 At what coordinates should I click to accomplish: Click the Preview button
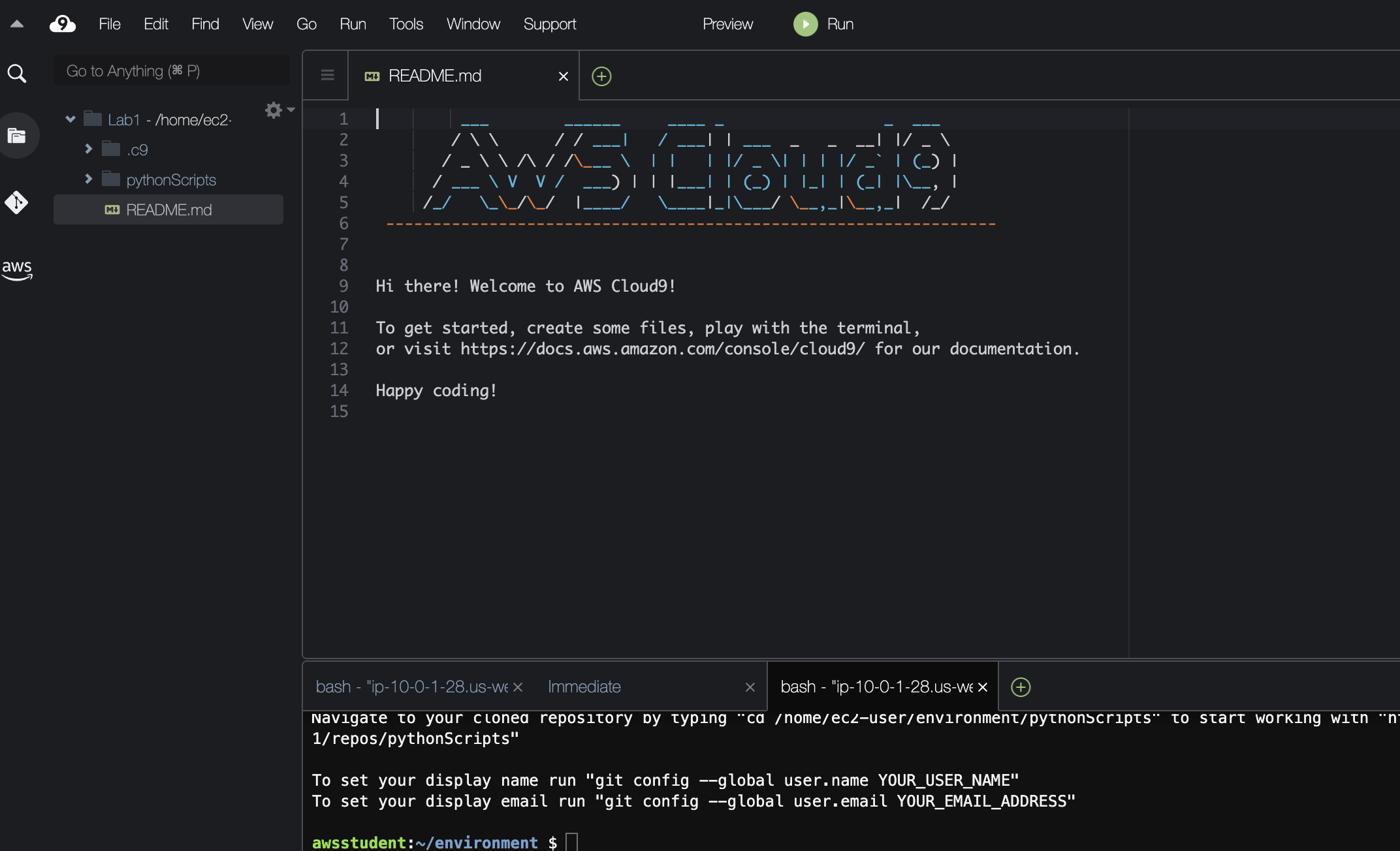click(x=727, y=24)
